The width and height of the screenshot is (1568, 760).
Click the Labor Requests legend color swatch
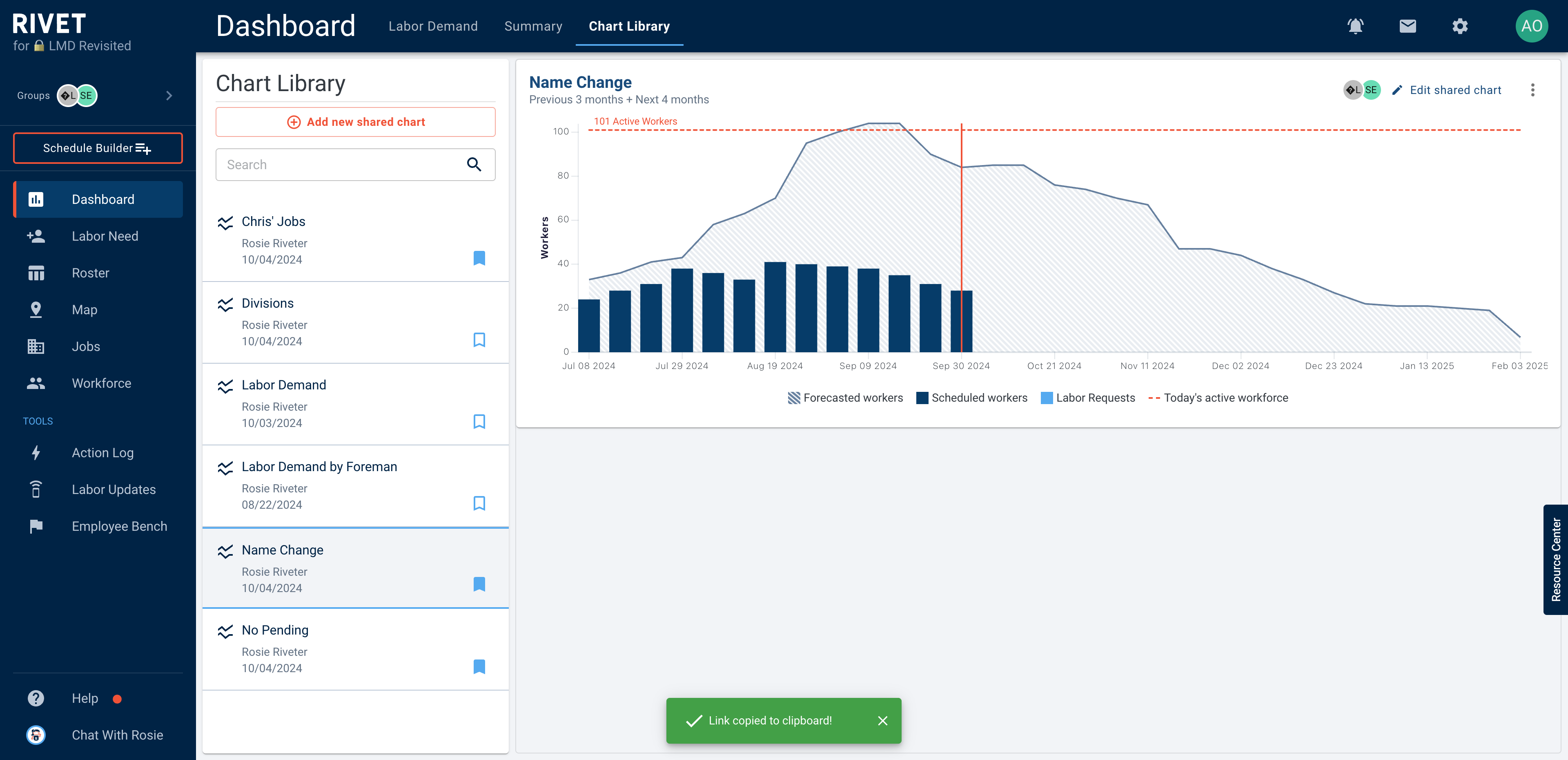1046,398
